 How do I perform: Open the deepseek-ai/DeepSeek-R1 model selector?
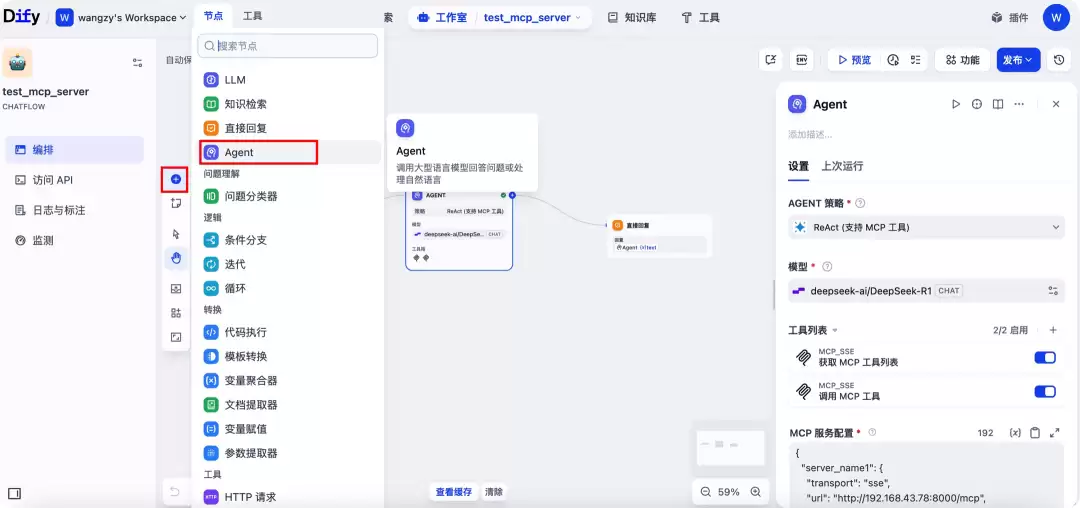(x=926, y=290)
